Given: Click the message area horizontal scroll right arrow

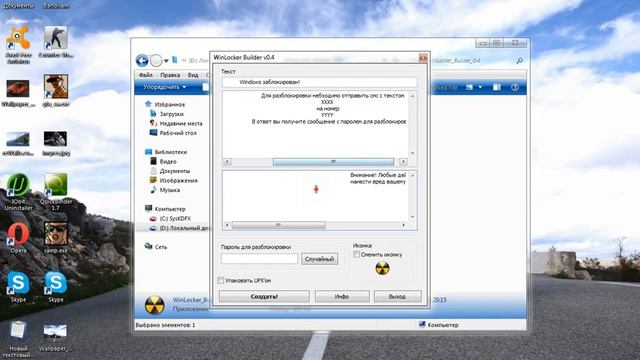Looking at the screenshot, I should [403, 162].
